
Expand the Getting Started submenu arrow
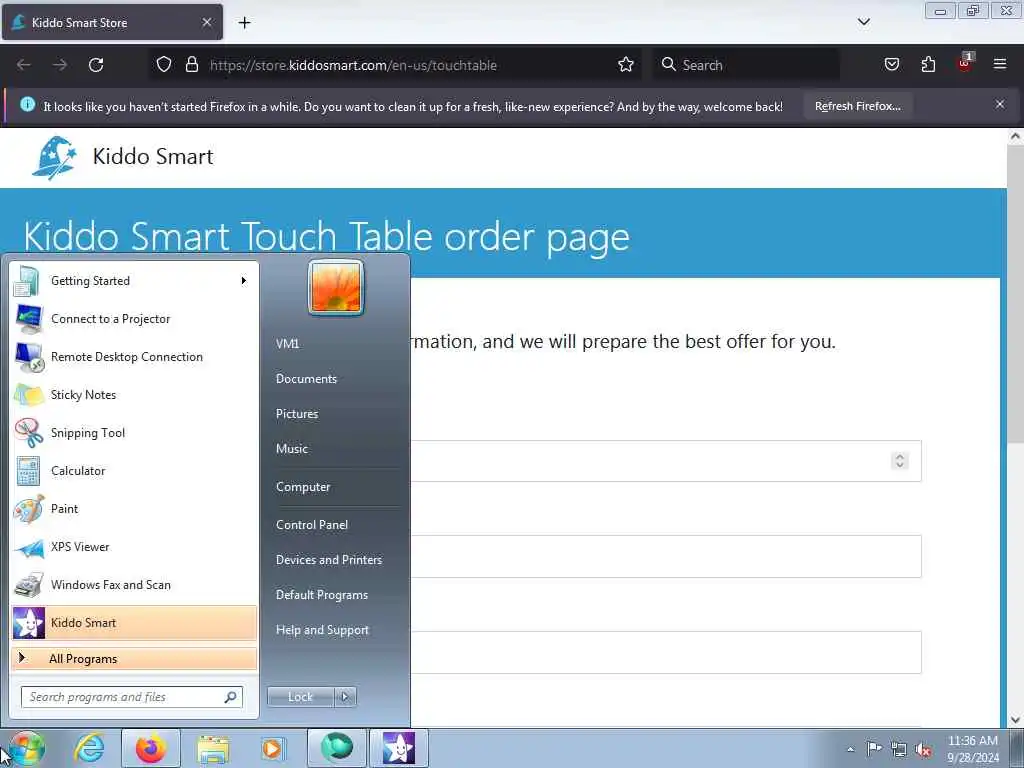pyautogui.click(x=244, y=281)
